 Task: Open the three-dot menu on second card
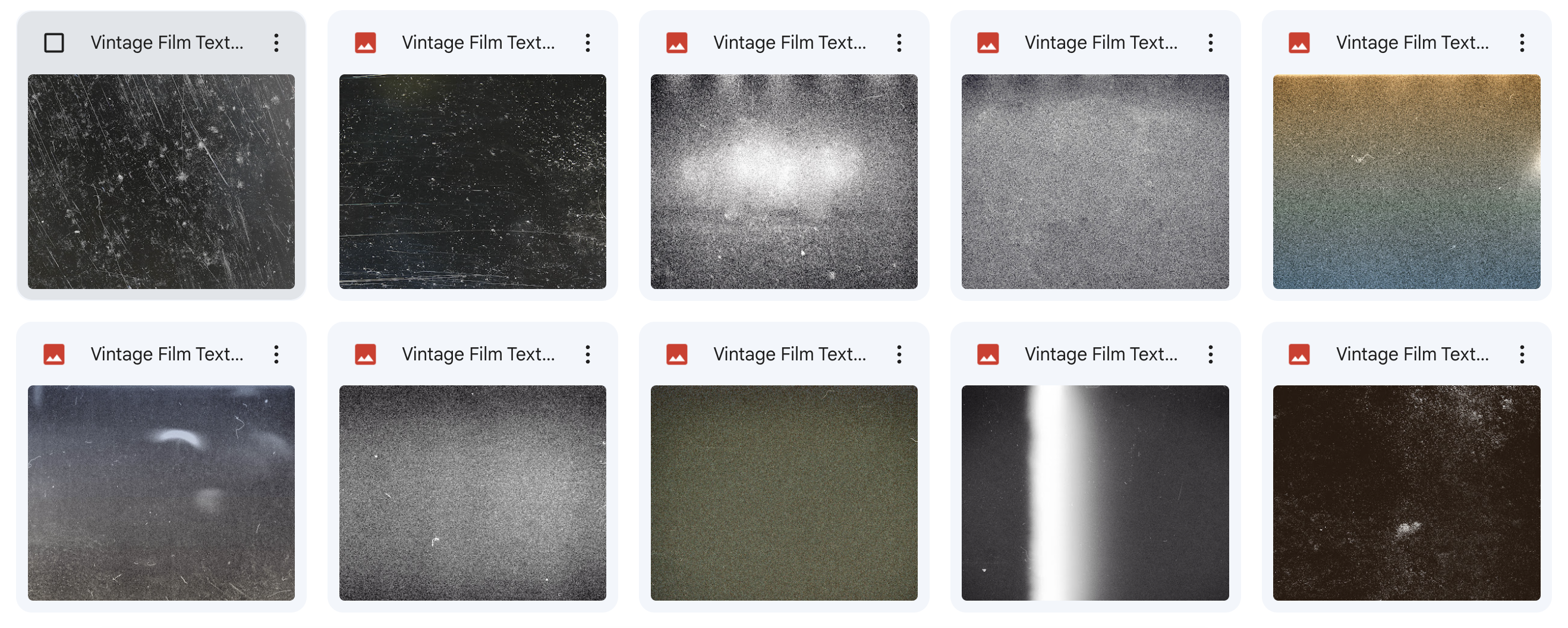pyautogui.click(x=588, y=43)
